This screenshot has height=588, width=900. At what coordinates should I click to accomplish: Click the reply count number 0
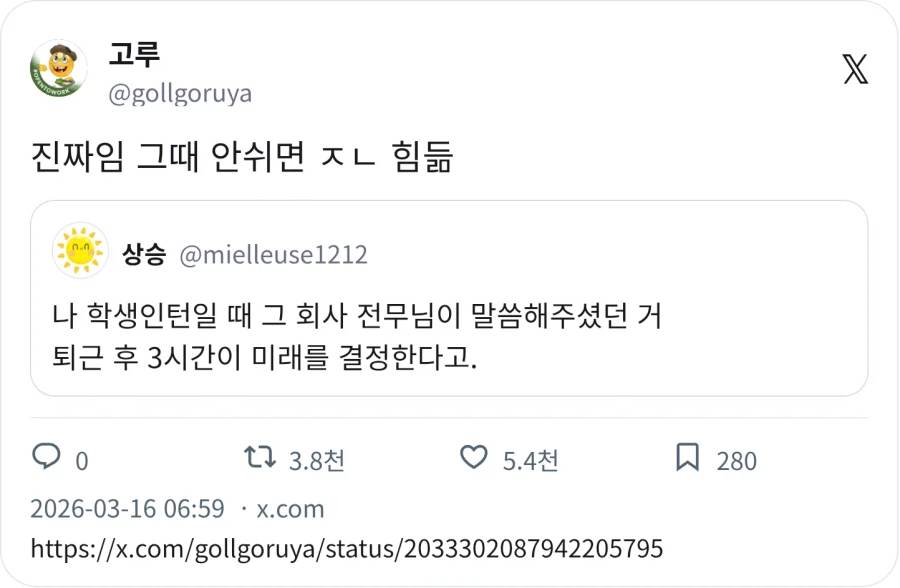tap(78, 461)
